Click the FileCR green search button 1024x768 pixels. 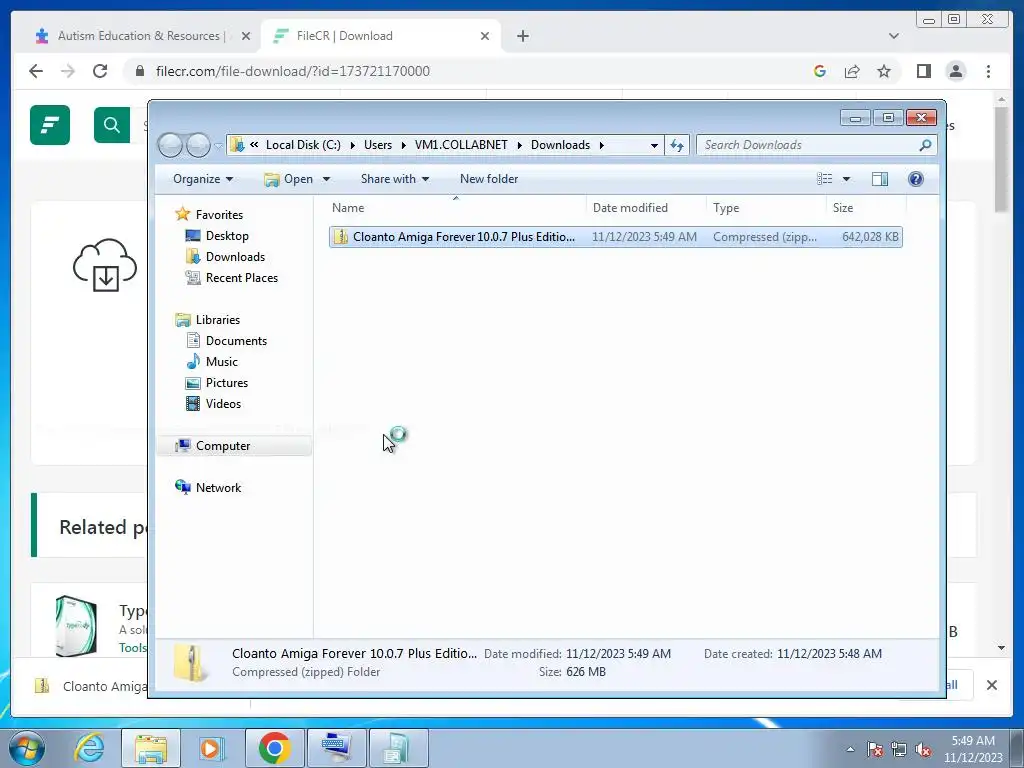coord(112,125)
